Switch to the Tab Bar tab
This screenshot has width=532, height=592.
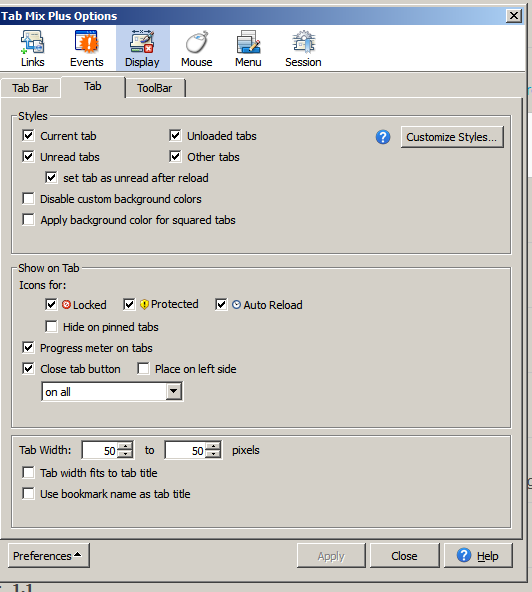coord(30,88)
